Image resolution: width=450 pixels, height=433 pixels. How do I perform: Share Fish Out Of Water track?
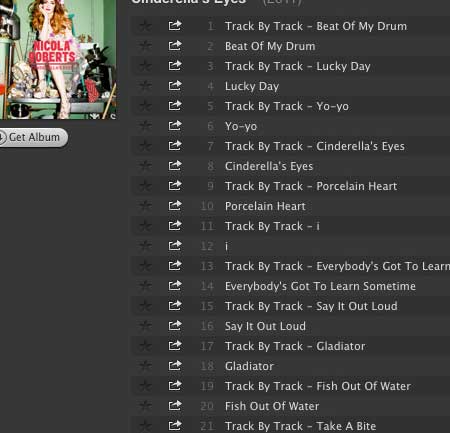175,406
